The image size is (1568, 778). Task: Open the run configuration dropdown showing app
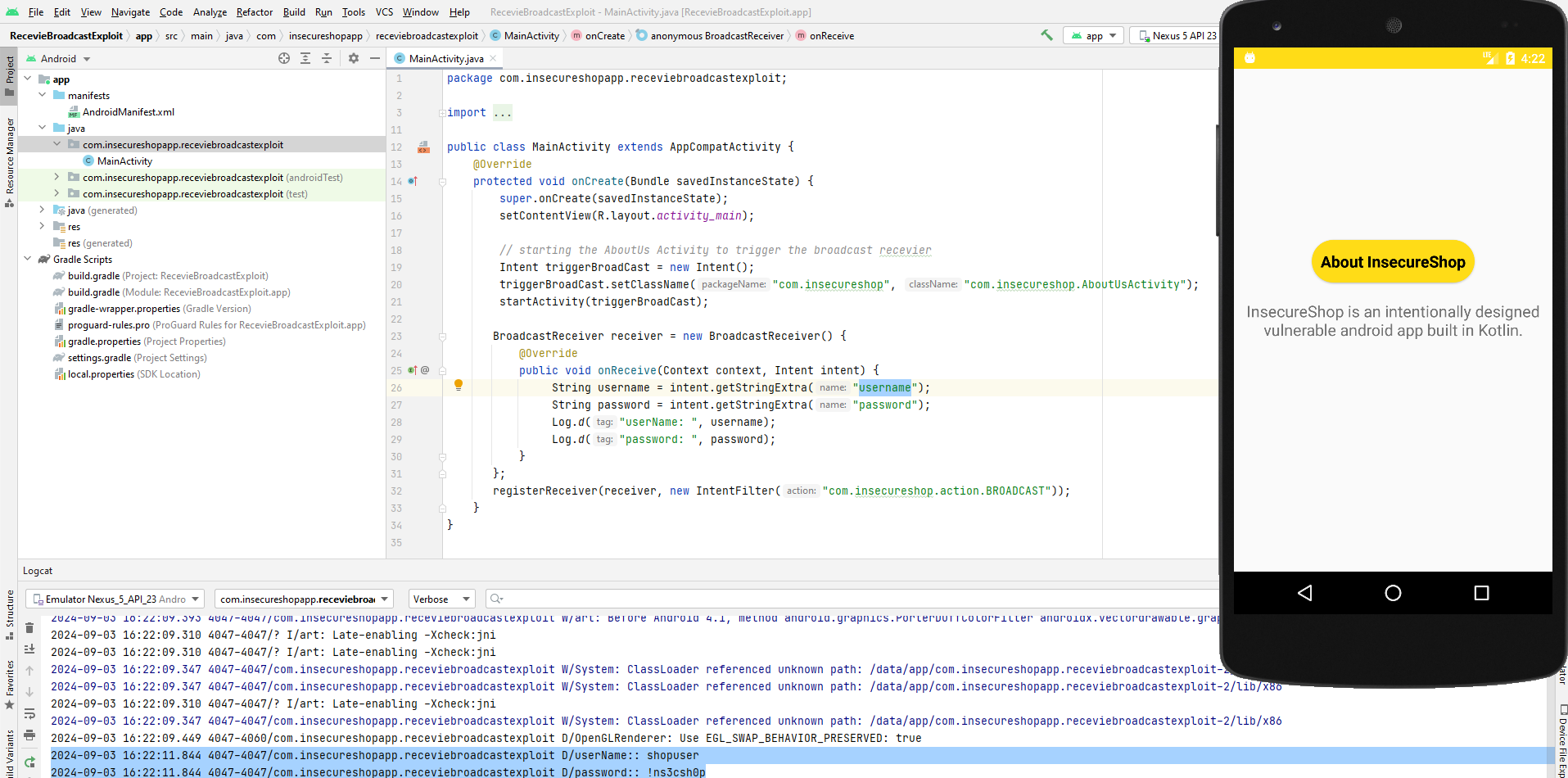1093,35
